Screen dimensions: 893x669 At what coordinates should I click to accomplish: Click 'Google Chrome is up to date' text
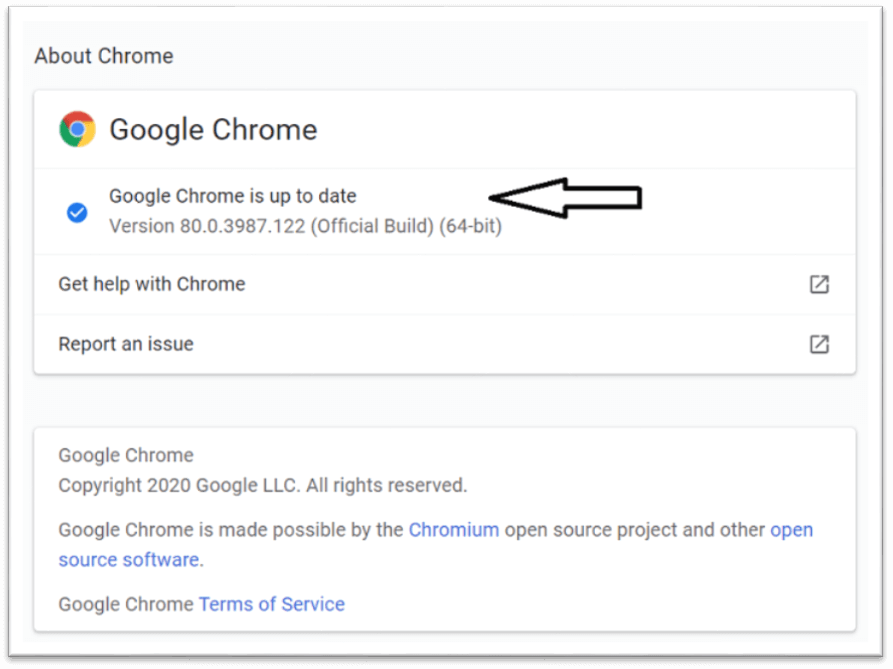point(232,196)
